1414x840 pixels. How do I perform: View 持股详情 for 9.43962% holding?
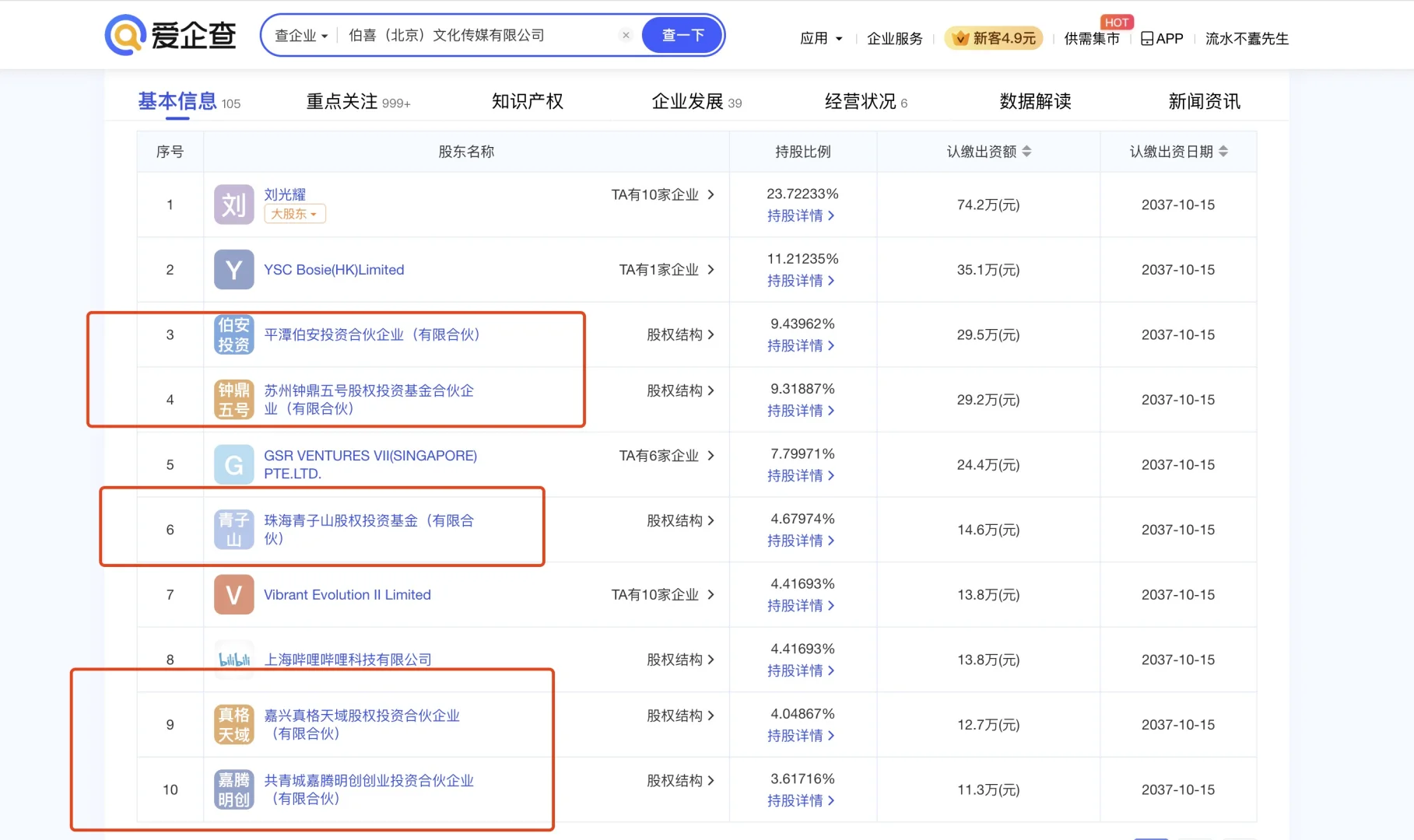click(x=801, y=345)
